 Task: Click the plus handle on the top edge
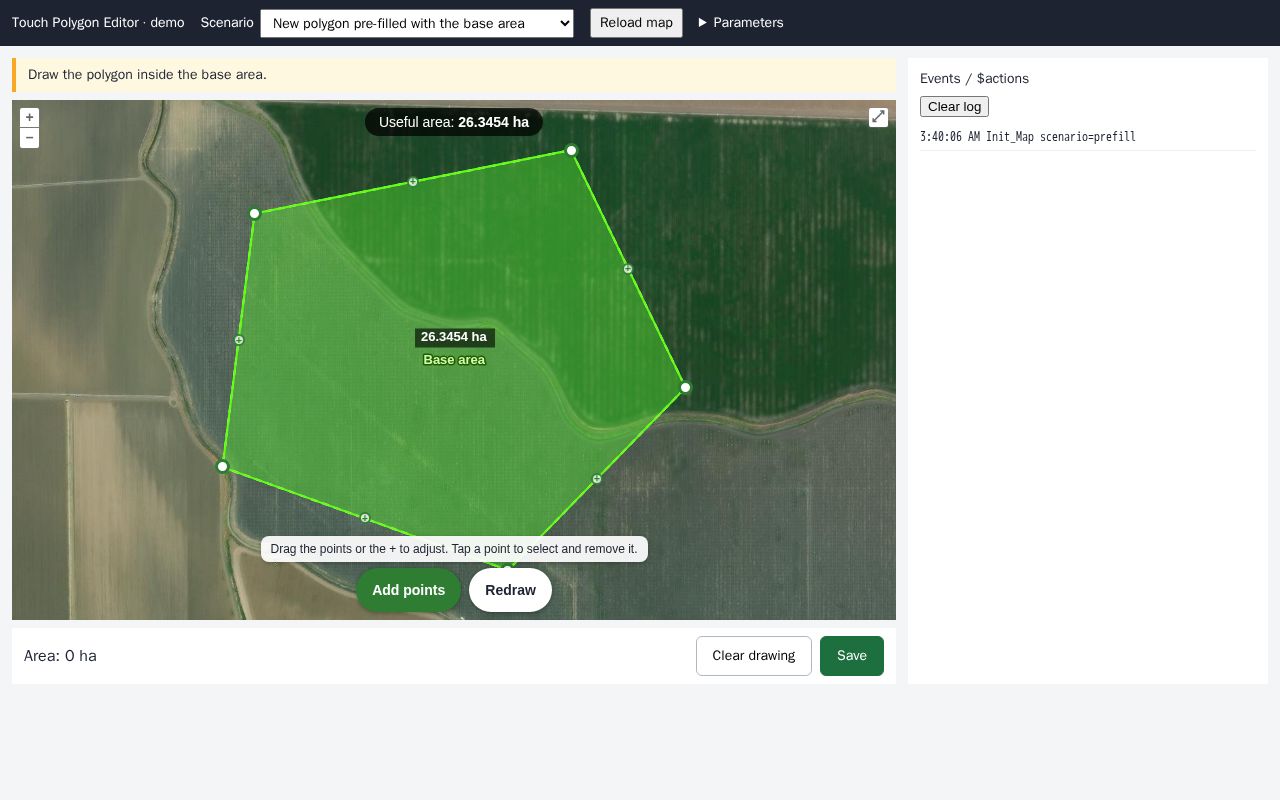(413, 182)
